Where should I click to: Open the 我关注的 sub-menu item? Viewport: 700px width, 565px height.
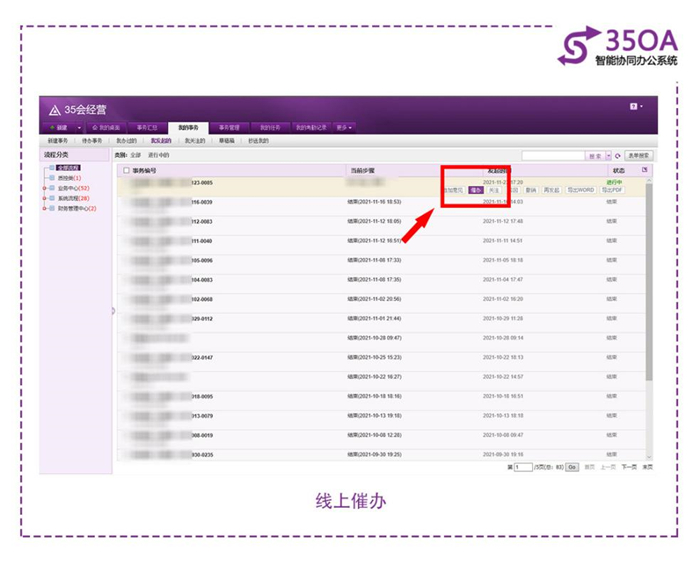tap(195, 141)
